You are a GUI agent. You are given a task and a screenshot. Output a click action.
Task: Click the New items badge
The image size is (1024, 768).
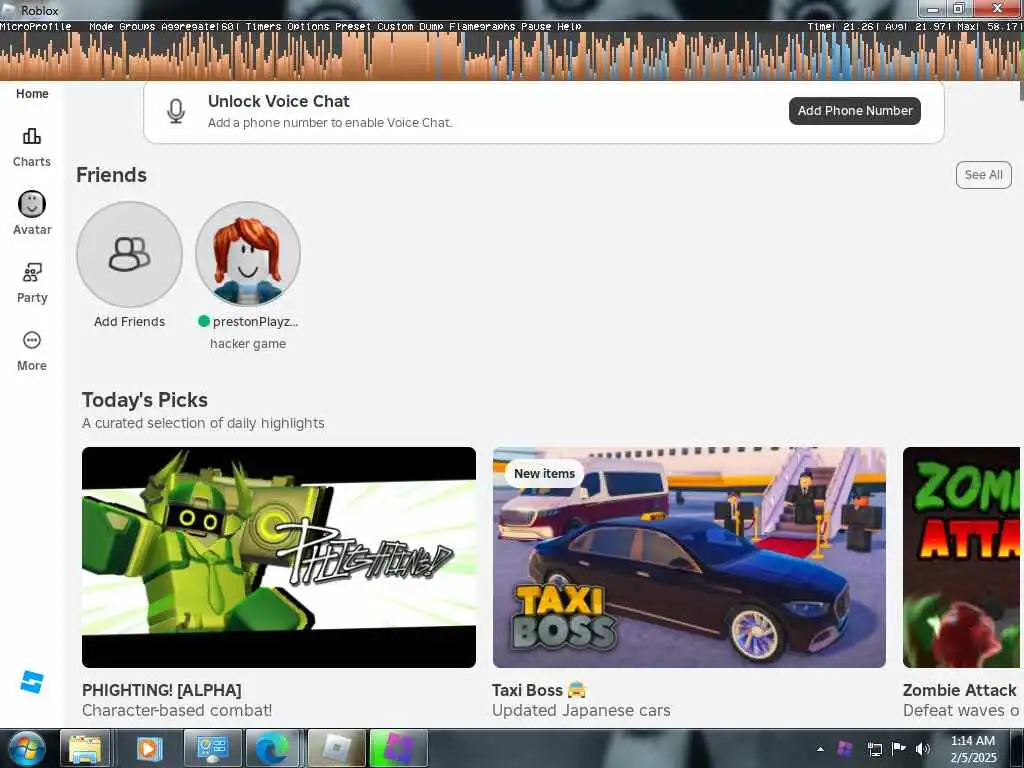tap(544, 473)
